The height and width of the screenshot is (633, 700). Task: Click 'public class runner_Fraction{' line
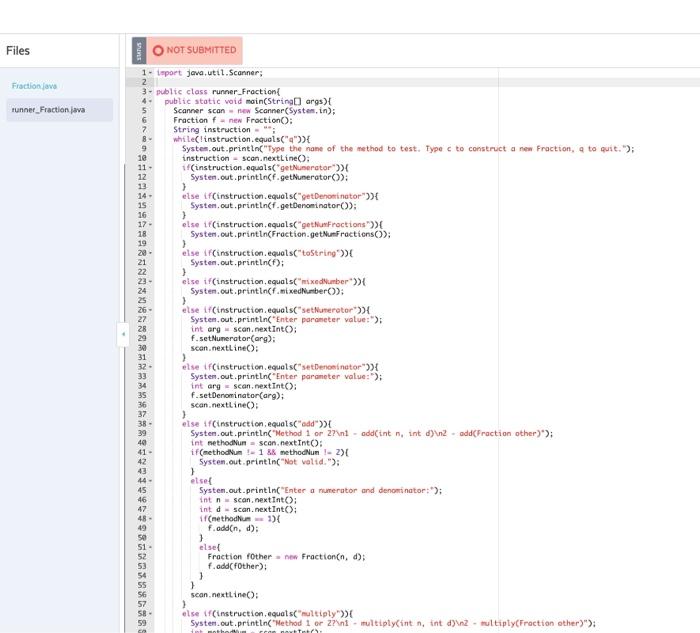[218, 92]
